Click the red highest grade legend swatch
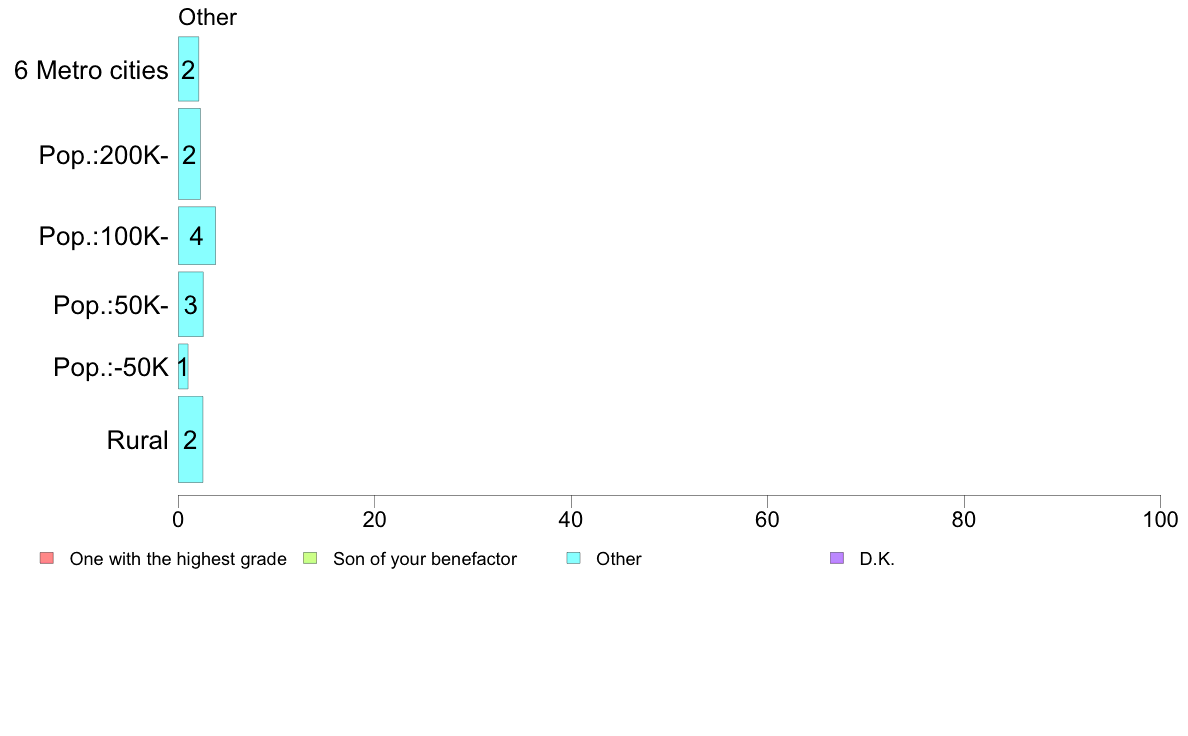The width and height of the screenshot is (1188, 736). click(x=47, y=559)
